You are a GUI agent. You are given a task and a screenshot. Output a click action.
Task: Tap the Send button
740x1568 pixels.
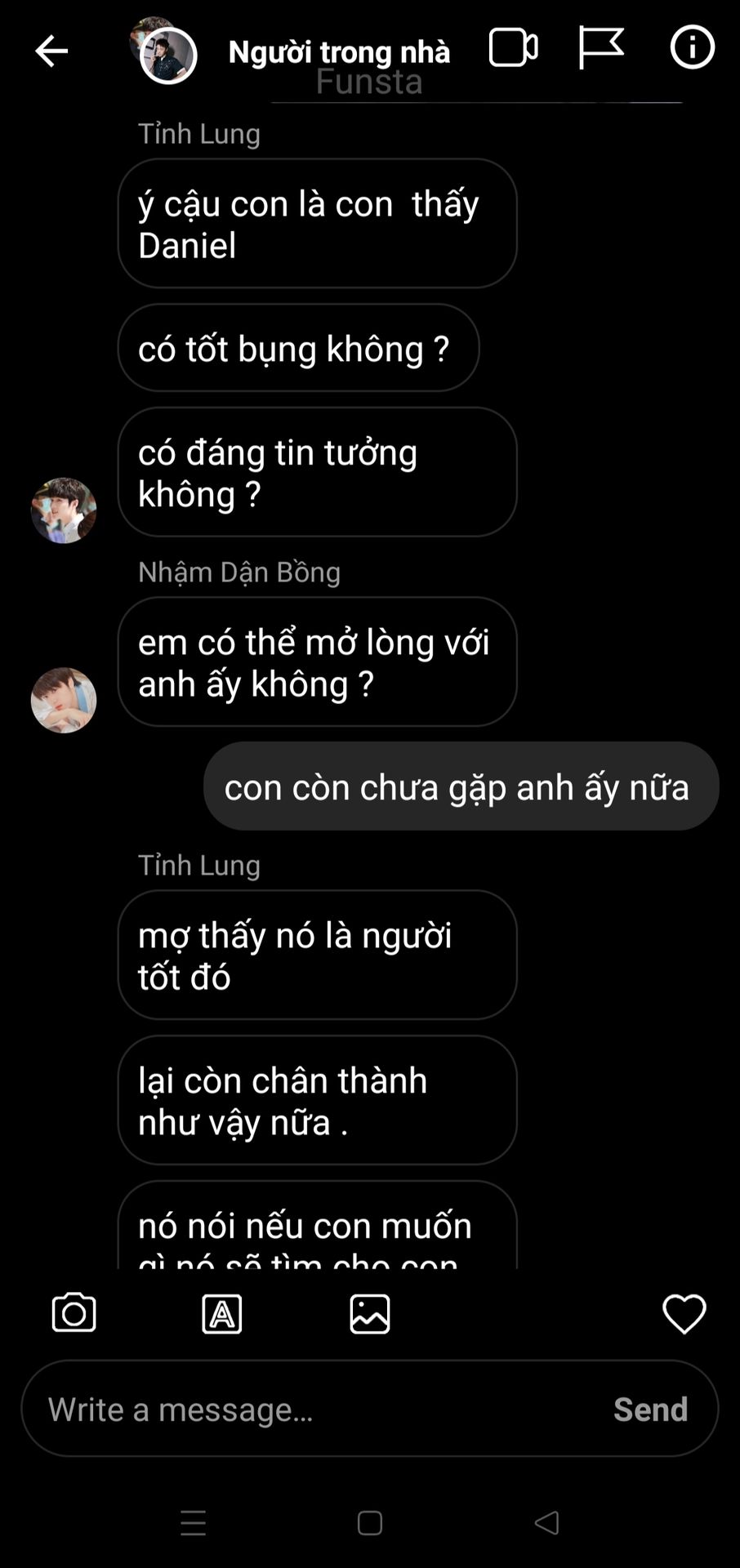tap(650, 1409)
